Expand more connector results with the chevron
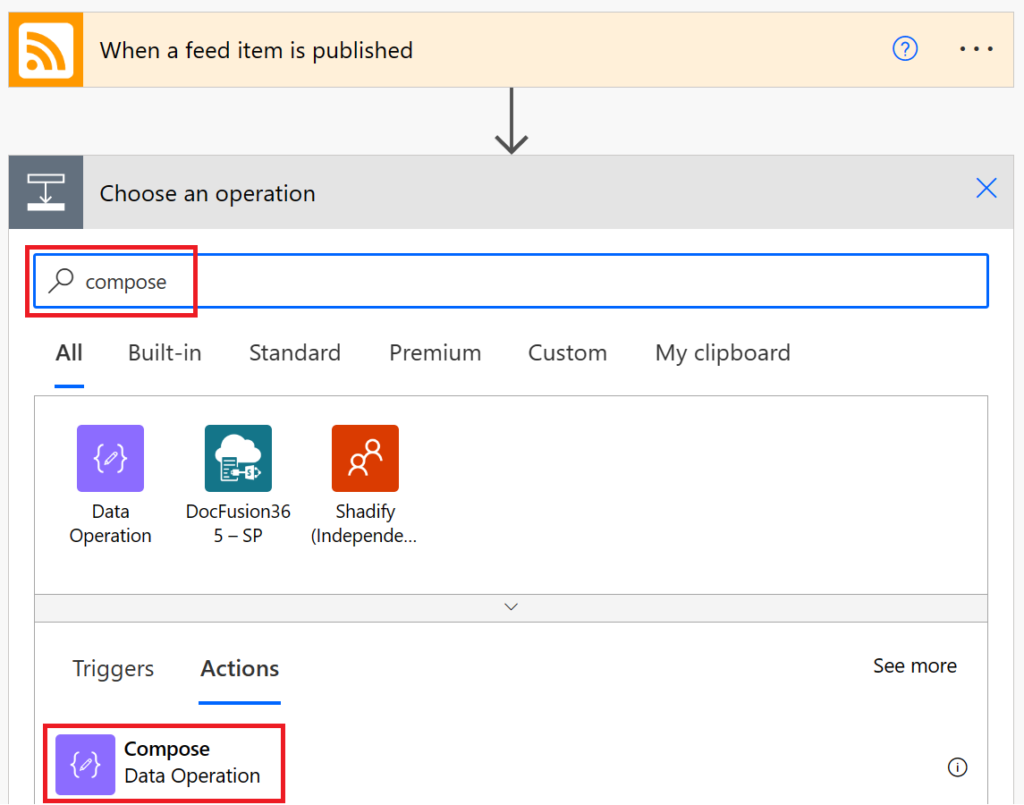The width and height of the screenshot is (1024, 805). (511, 606)
